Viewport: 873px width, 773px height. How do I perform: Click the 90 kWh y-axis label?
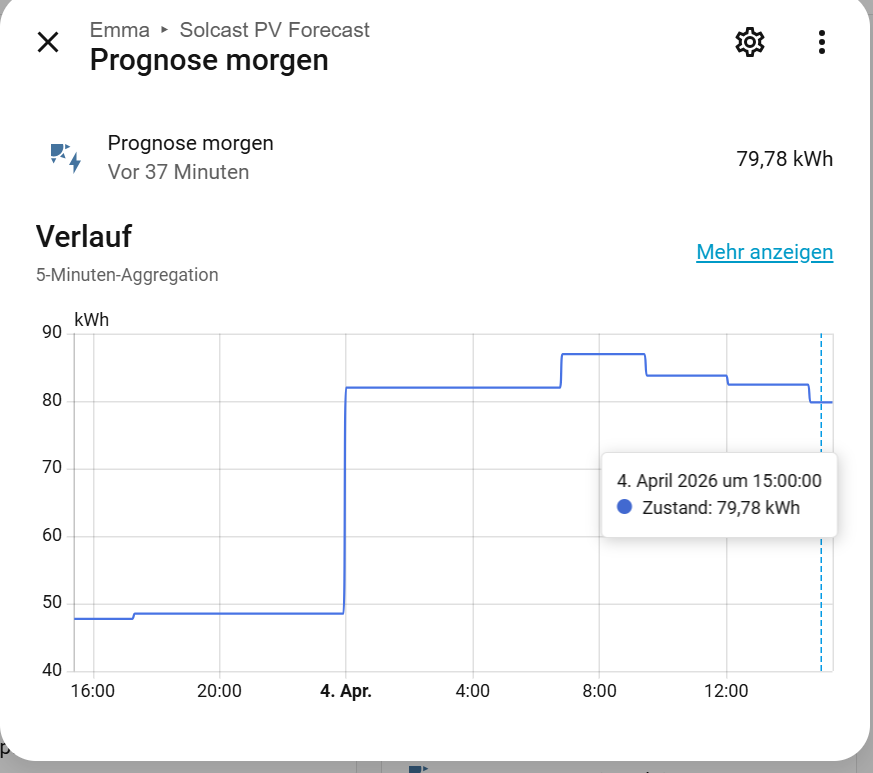(x=52, y=332)
